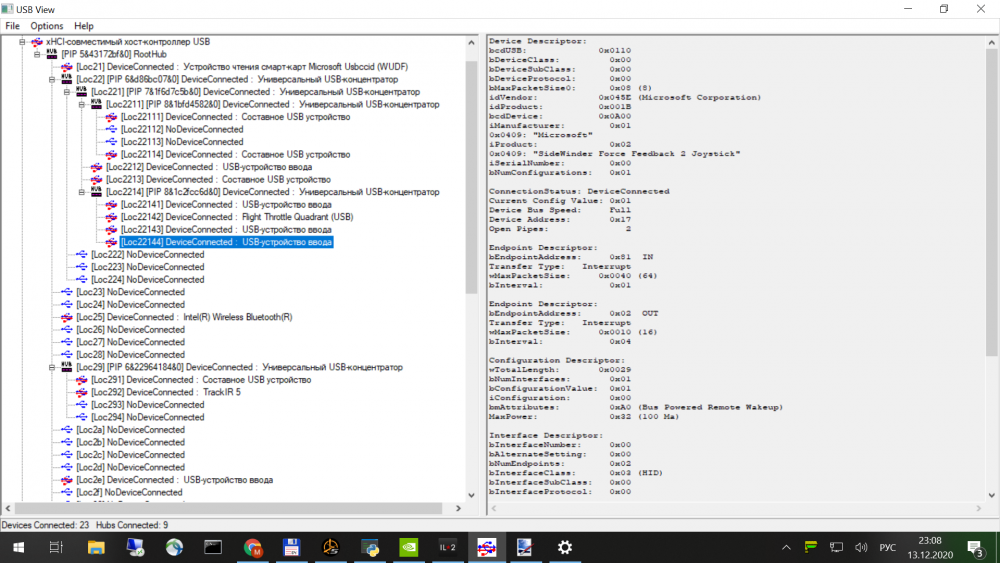The height and width of the screenshot is (563, 1000).
Task: Click the xHCI host controller icon
Action: coord(37,42)
